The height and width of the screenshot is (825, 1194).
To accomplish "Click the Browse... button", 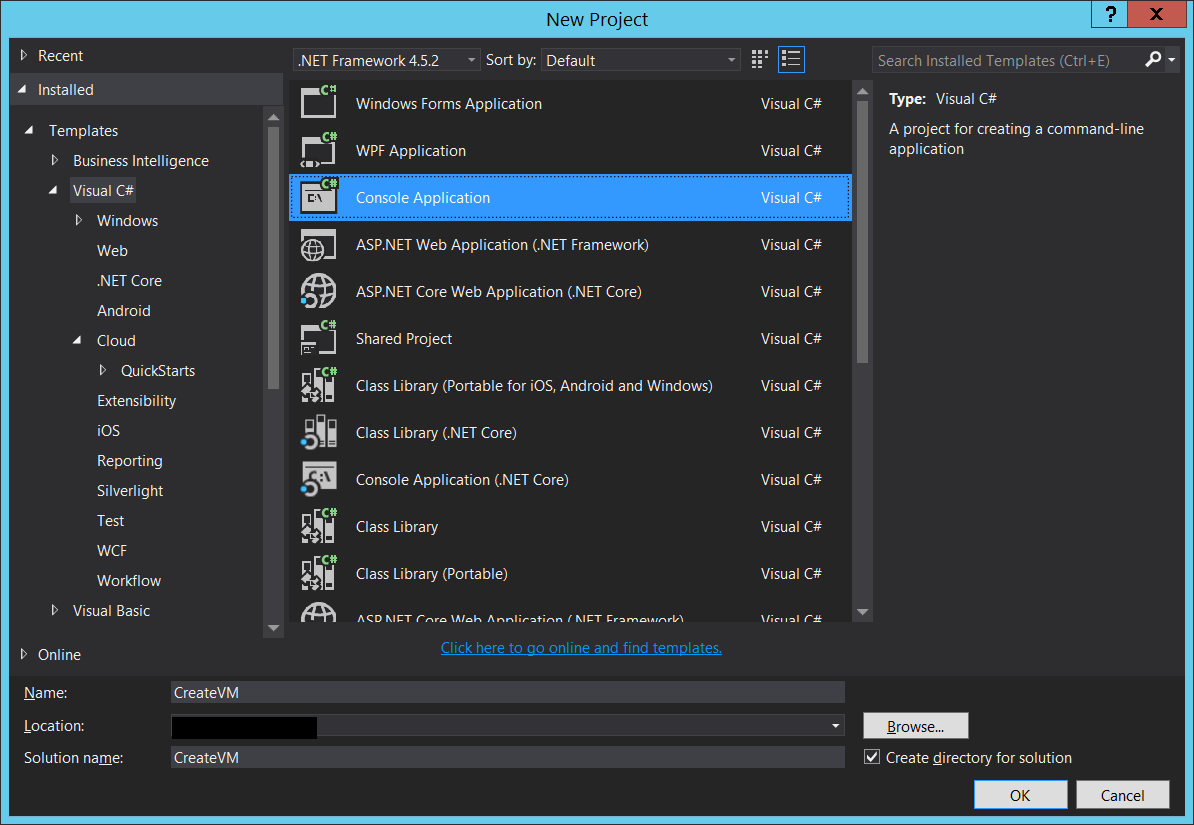I will (915, 726).
